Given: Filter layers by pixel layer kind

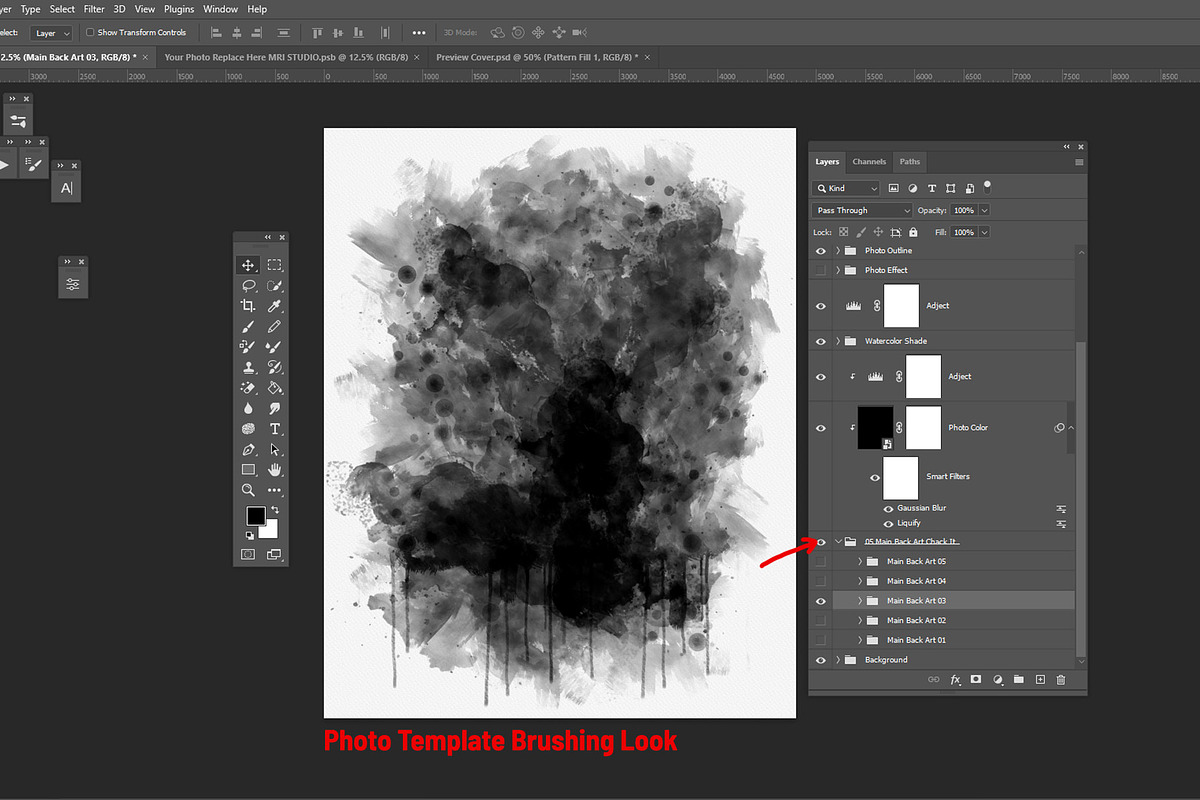Looking at the screenshot, I should [x=893, y=188].
